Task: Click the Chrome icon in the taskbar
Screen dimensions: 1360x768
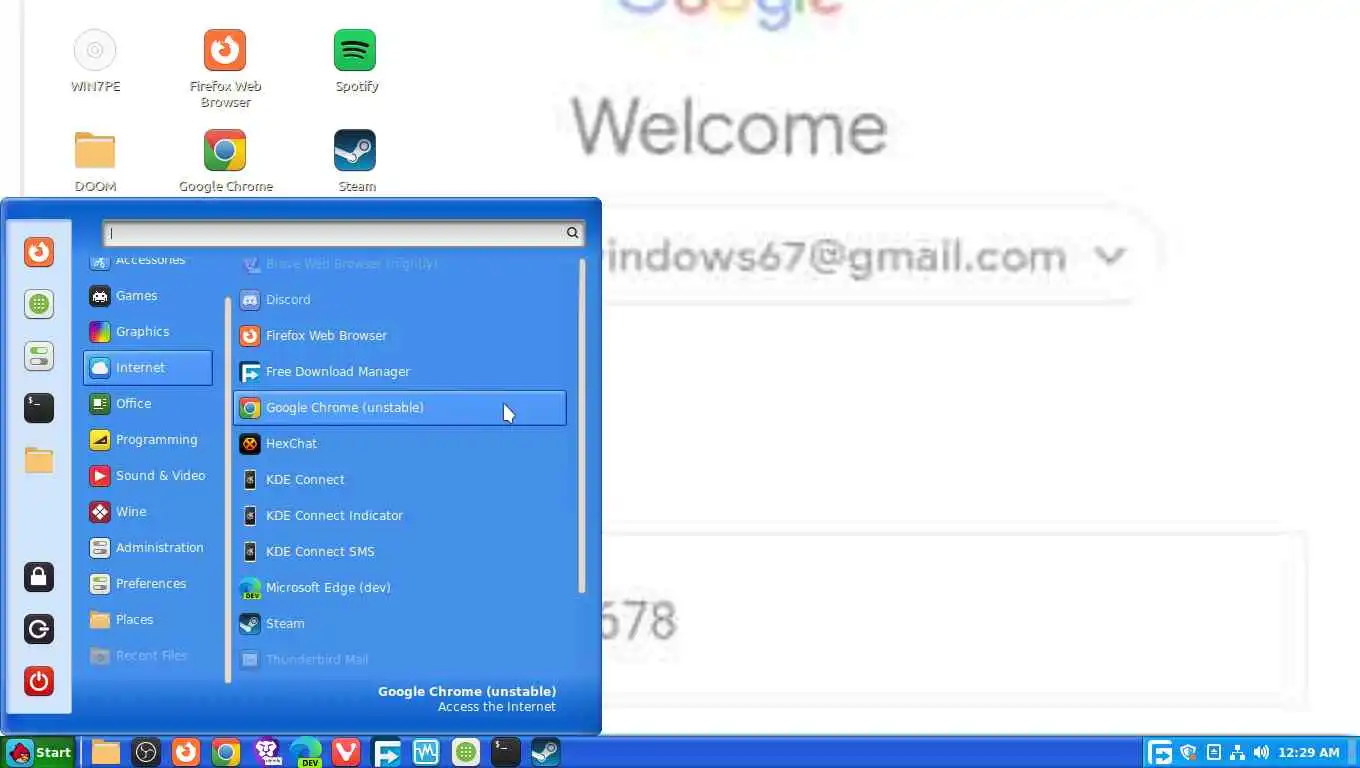Action: pyautogui.click(x=226, y=752)
